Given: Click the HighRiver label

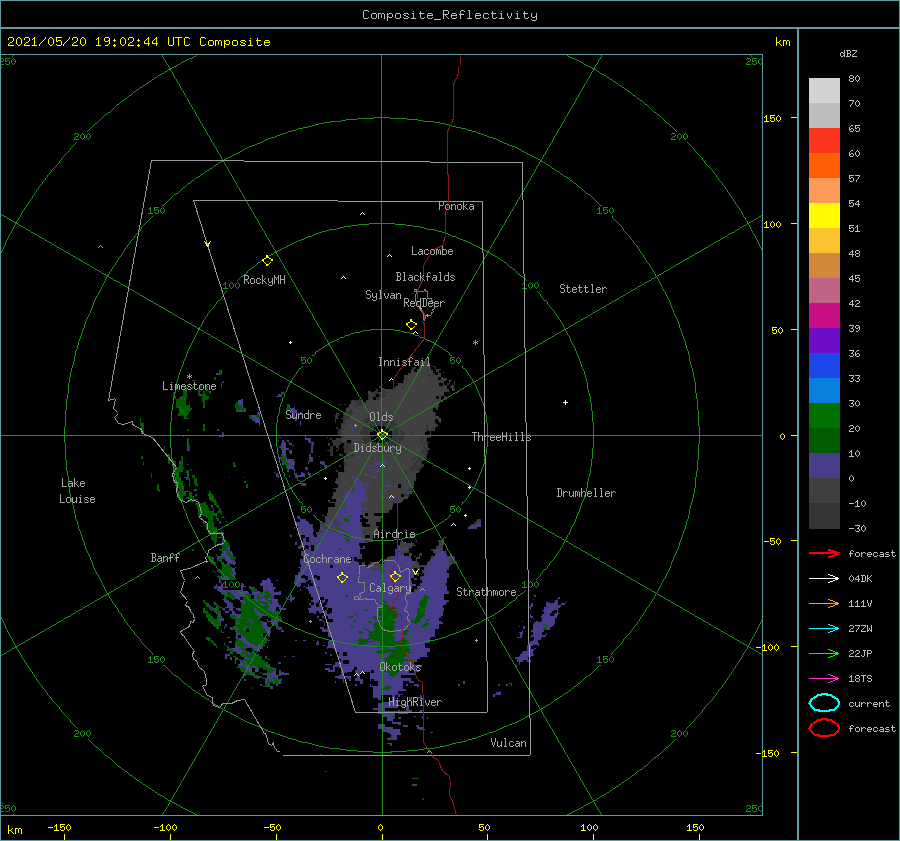Looking at the screenshot, I should pyautogui.click(x=415, y=702).
